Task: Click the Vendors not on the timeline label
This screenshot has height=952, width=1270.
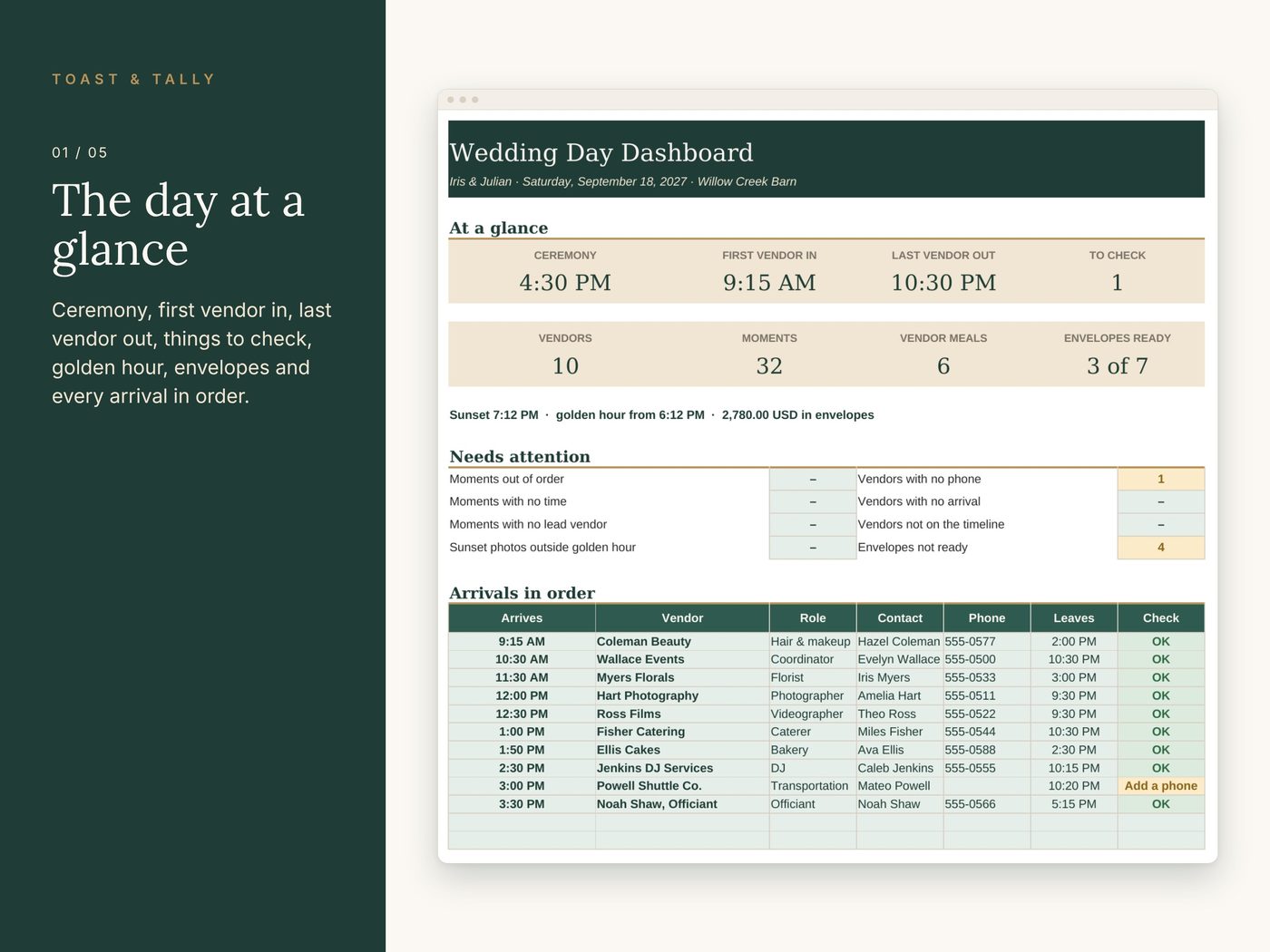Action: coord(931,525)
